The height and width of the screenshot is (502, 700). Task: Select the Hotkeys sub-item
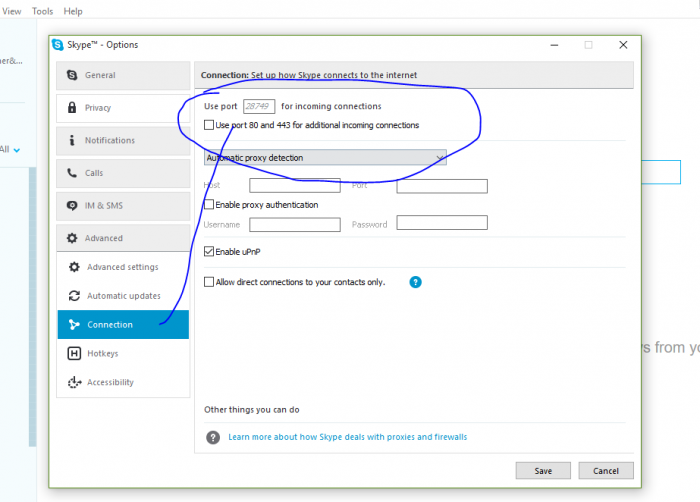pyautogui.click(x=123, y=353)
